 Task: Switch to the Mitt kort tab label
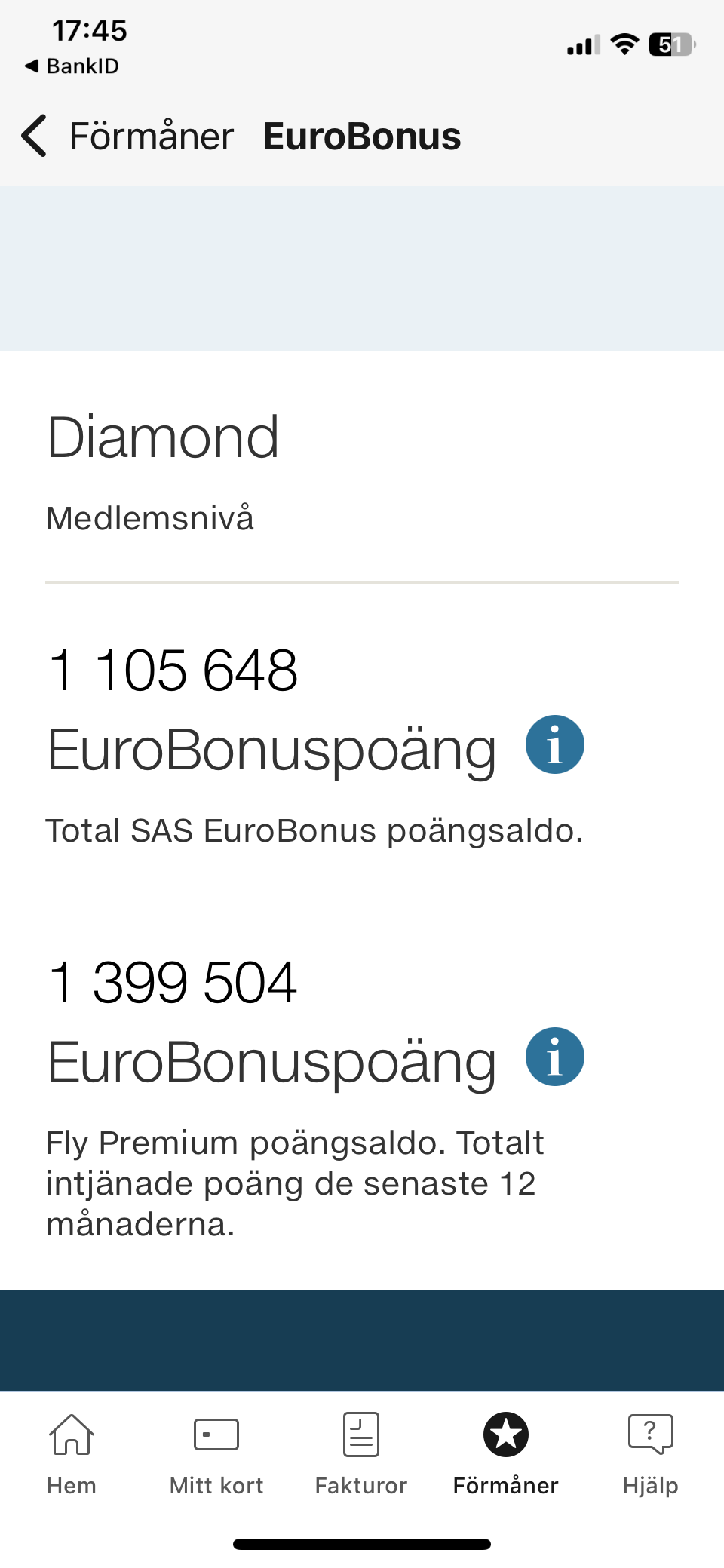click(216, 1486)
